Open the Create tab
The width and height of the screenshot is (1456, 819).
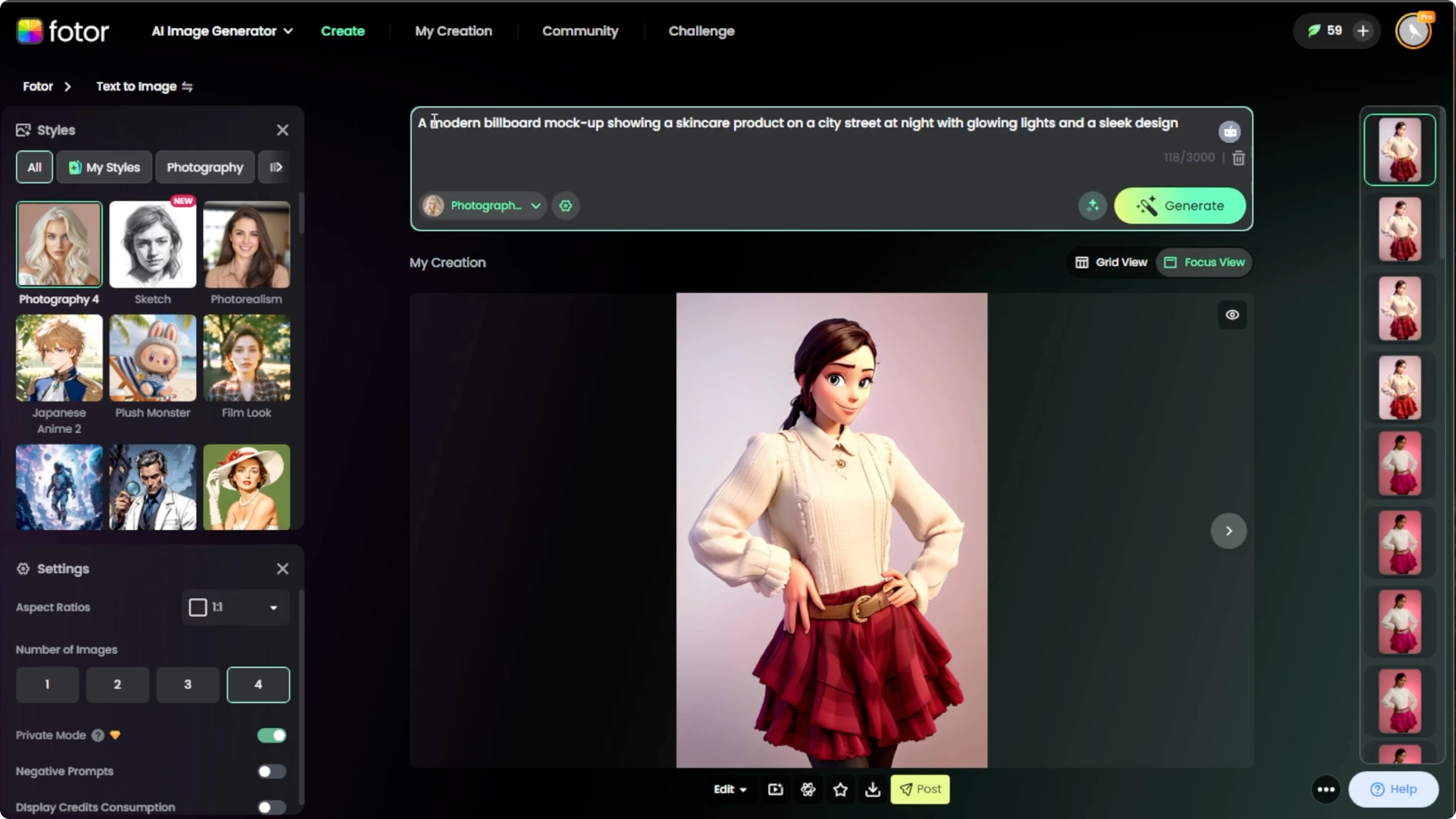point(343,31)
